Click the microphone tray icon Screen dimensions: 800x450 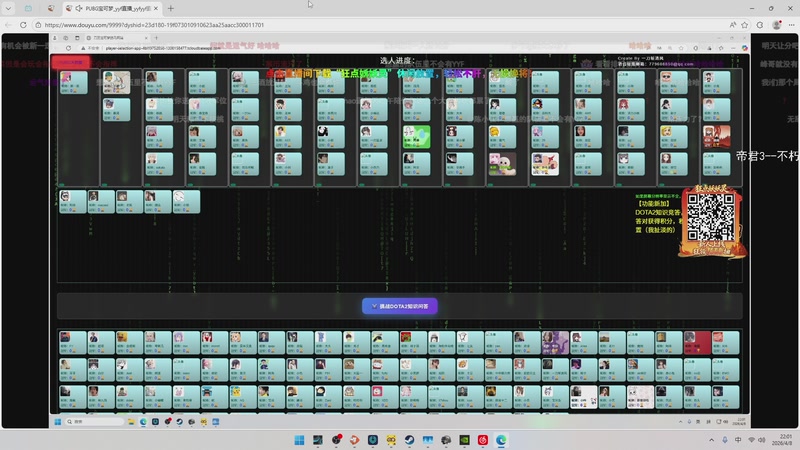[x=724, y=440]
